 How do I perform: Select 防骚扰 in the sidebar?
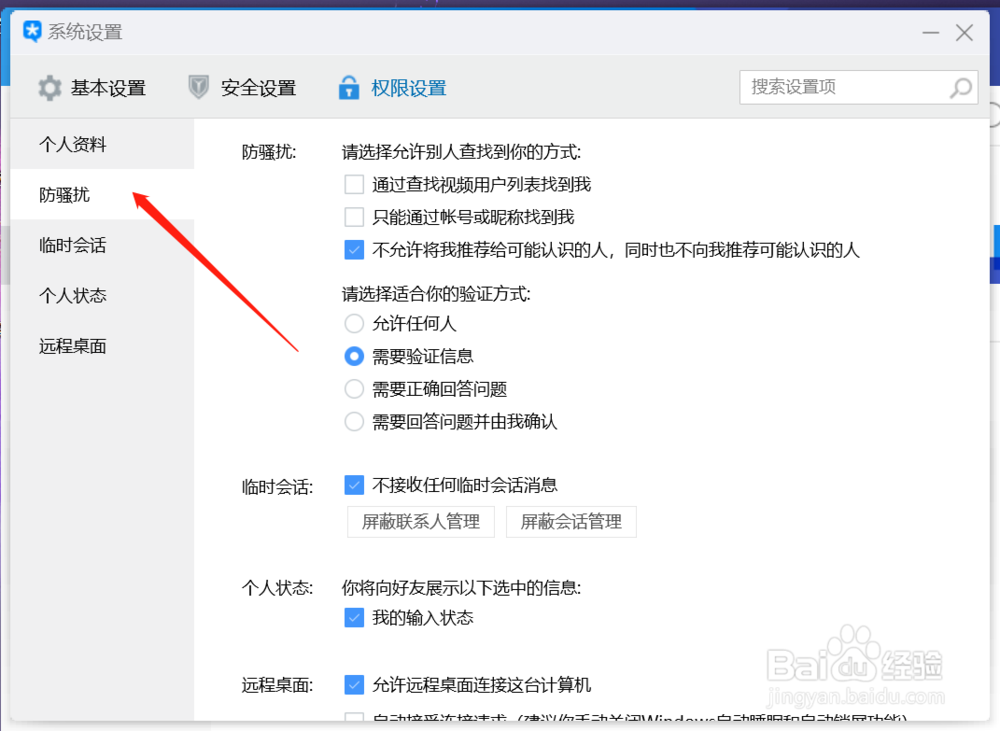click(102, 195)
